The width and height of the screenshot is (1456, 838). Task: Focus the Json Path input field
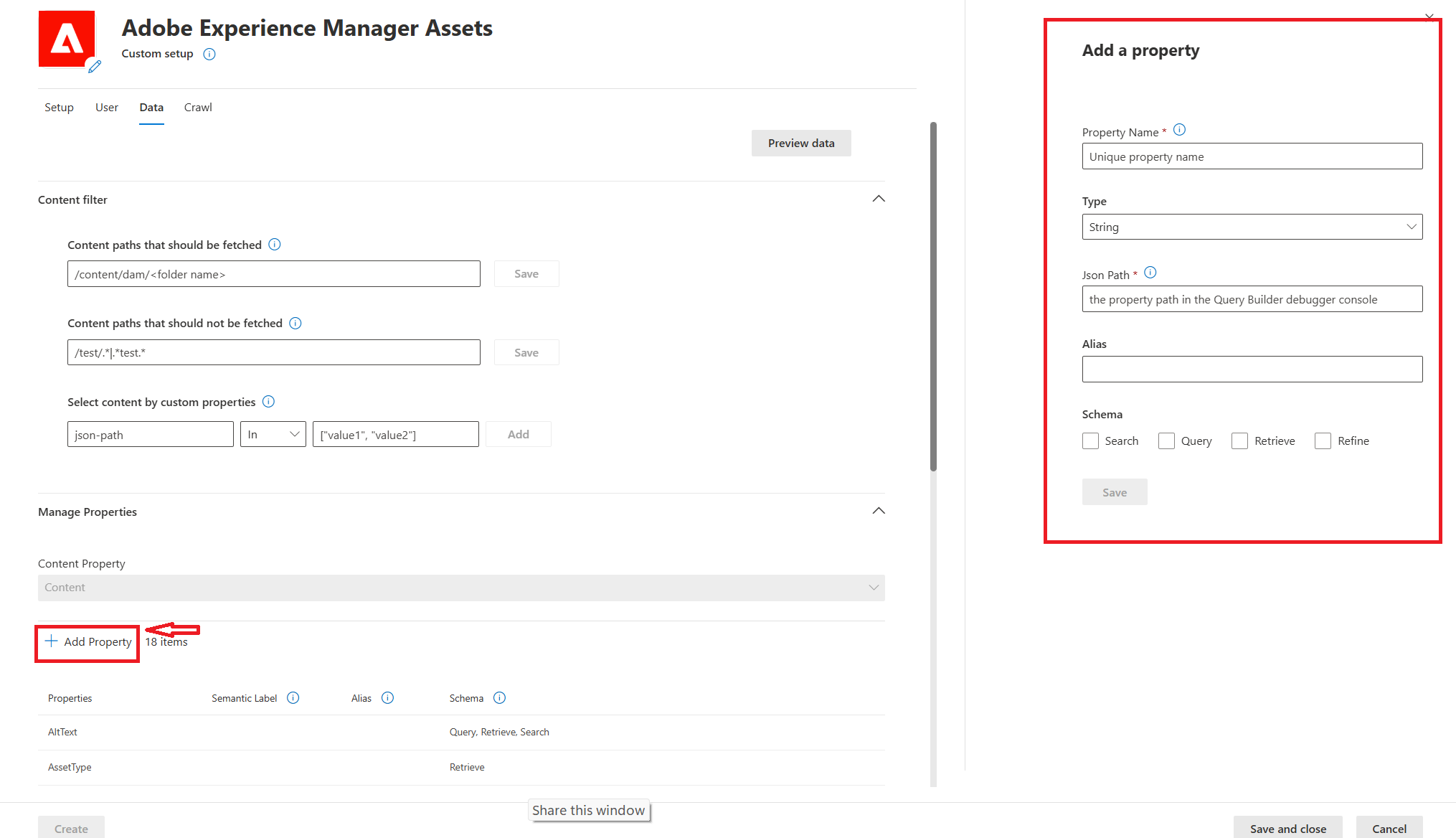click(x=1252, y=299)
